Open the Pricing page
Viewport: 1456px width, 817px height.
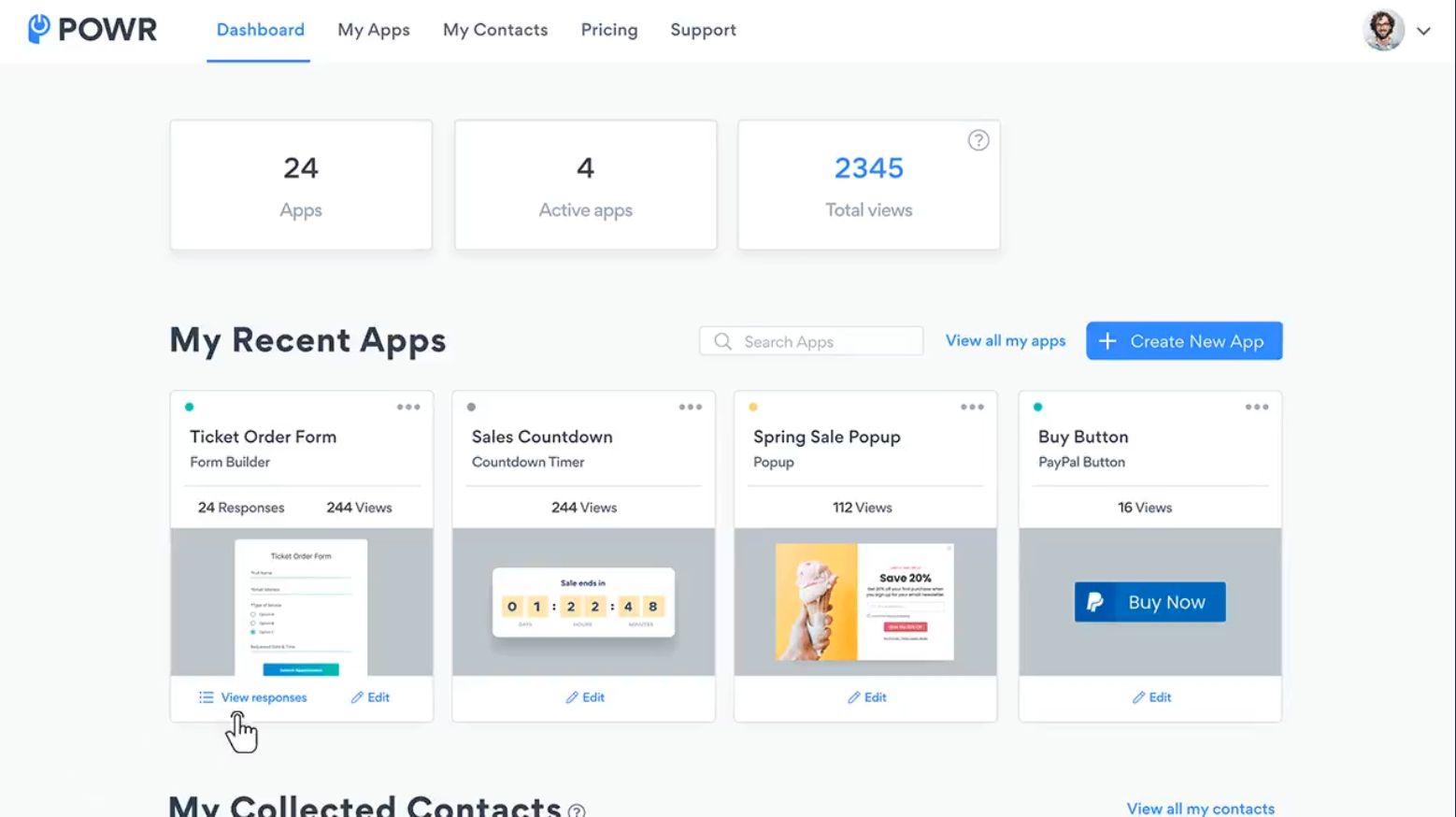pos(608,29)
